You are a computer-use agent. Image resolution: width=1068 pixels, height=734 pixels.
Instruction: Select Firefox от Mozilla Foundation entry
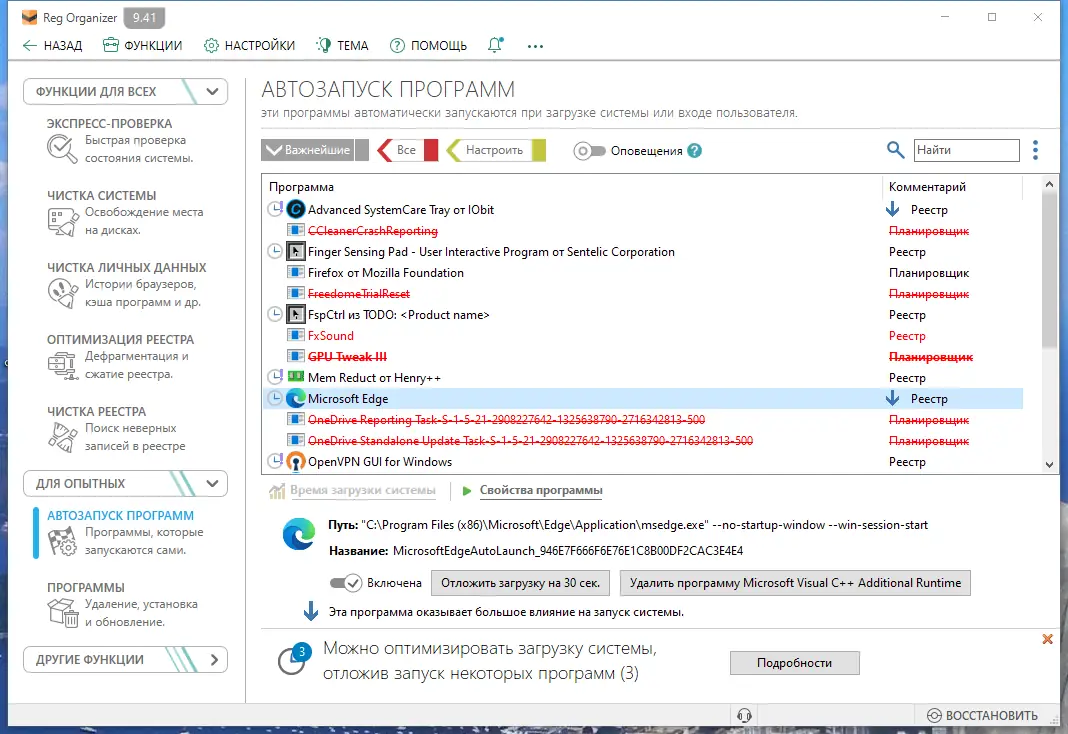pyautogui.click(x=642, y=273)
